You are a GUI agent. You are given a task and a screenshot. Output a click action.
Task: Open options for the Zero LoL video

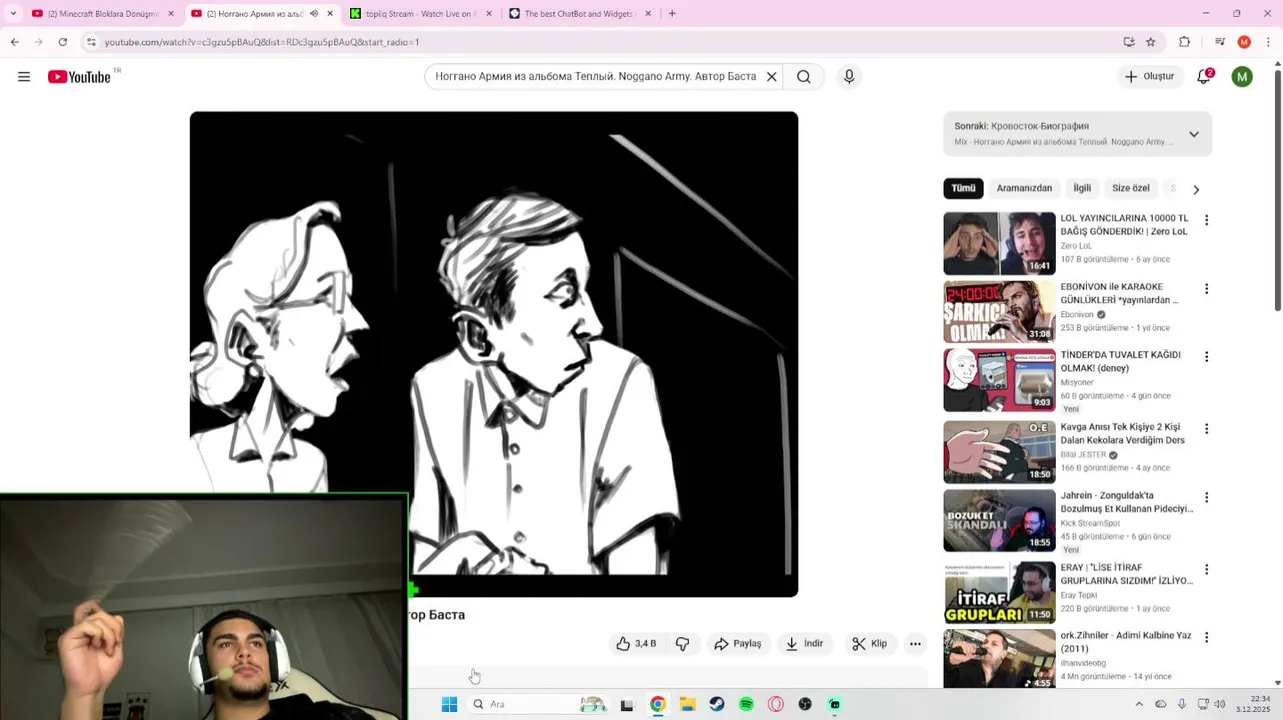coord(1206,220)
